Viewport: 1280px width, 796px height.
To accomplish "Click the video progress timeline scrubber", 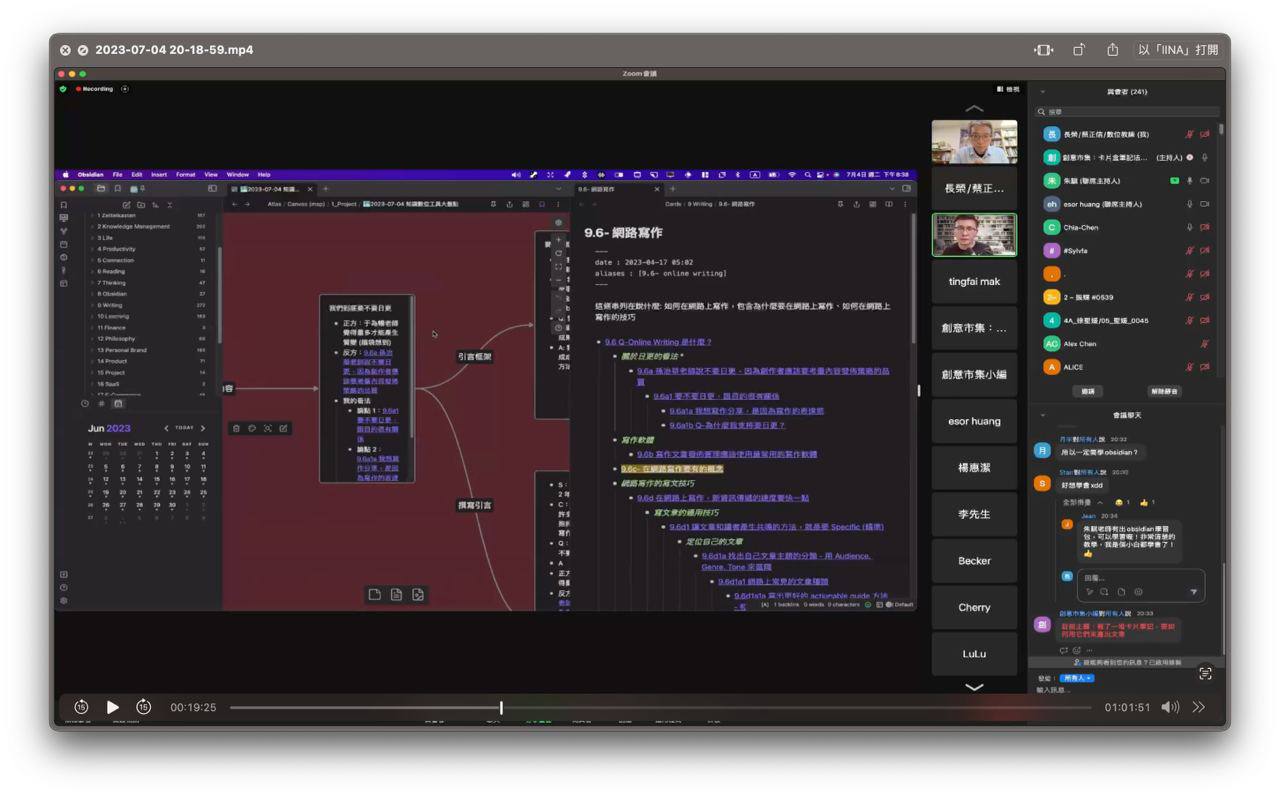I will click(501, 707).
